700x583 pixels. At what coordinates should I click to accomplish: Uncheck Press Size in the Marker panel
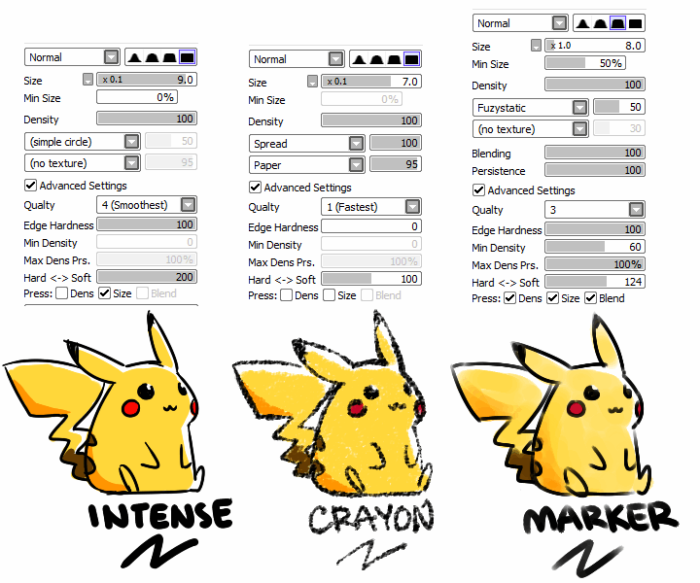click(x=553, y=298)
